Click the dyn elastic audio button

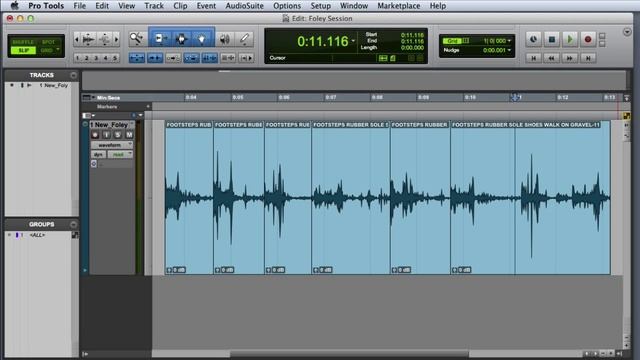click(98, 154)
